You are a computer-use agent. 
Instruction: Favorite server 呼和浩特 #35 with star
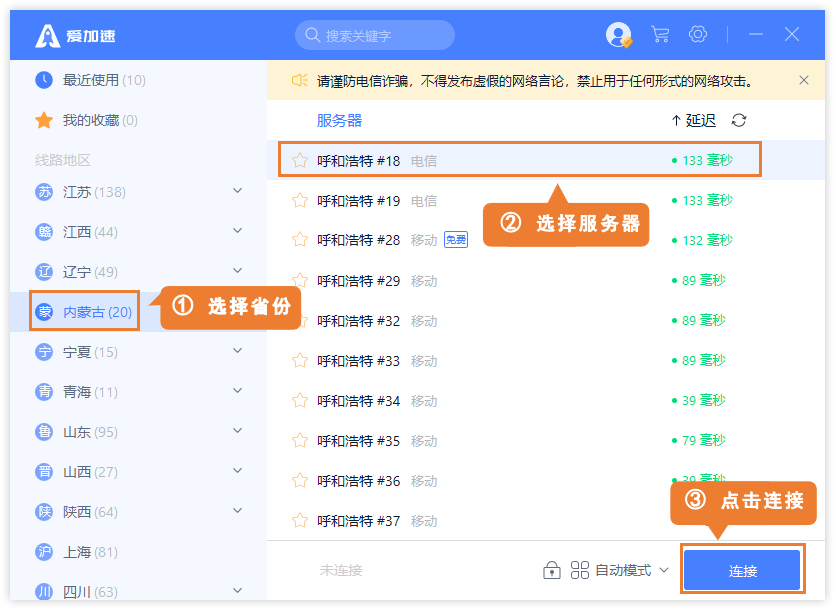[300, 441]
